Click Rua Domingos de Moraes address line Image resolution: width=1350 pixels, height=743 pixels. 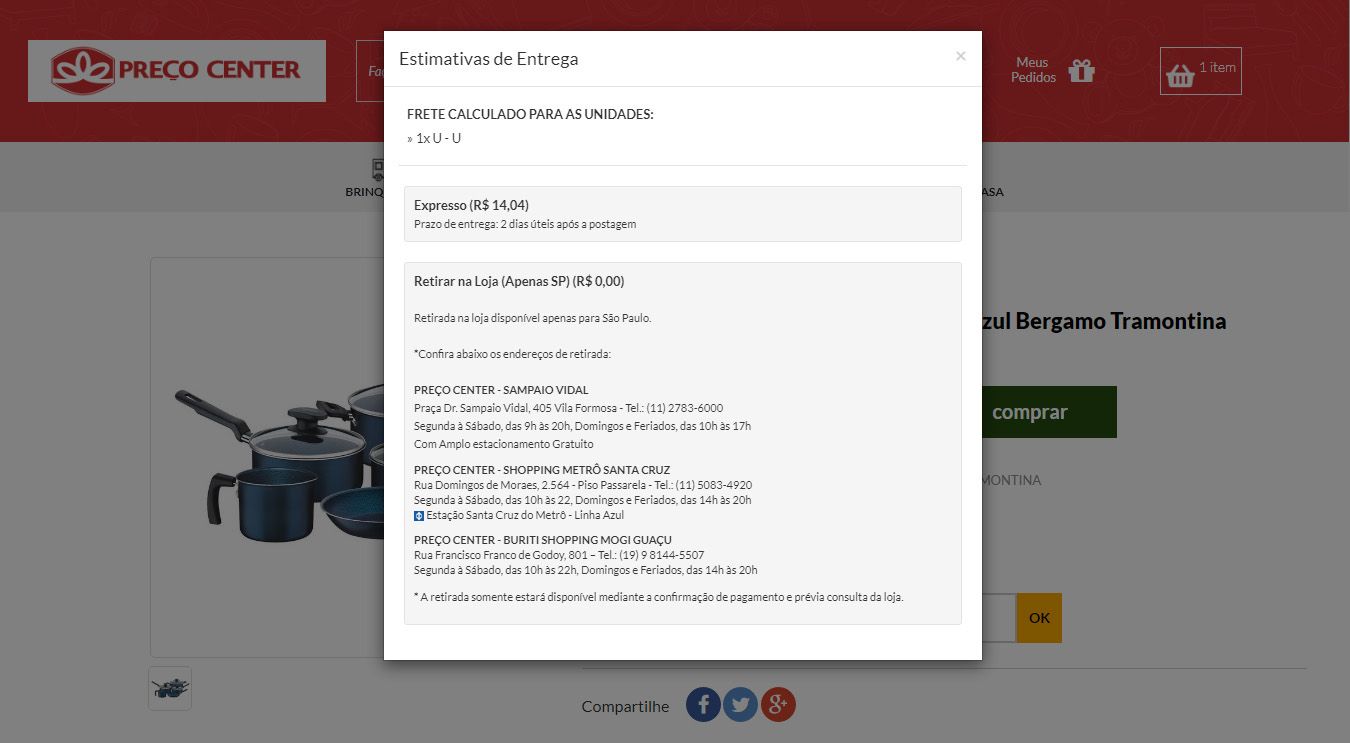(583, 485)
